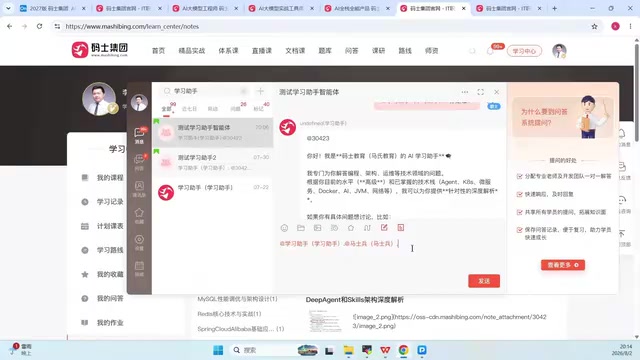This screenshot has width=640, height=360.
Task: Click the folder file icon in message toolbar
Action: pos(301,228)
